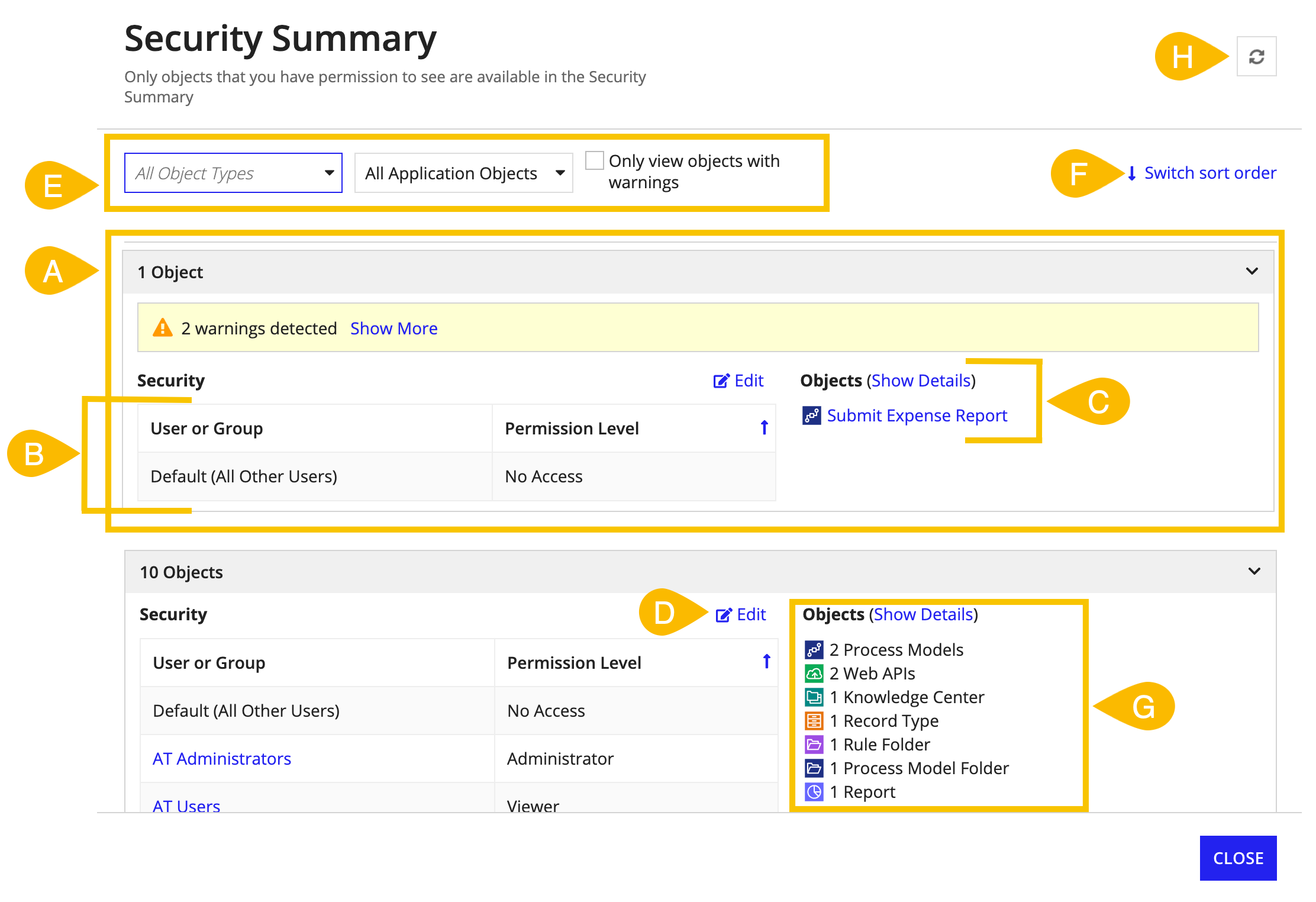Click the refresh icon button
This screenshot has height=902, width=1316.
[1256, 57]
